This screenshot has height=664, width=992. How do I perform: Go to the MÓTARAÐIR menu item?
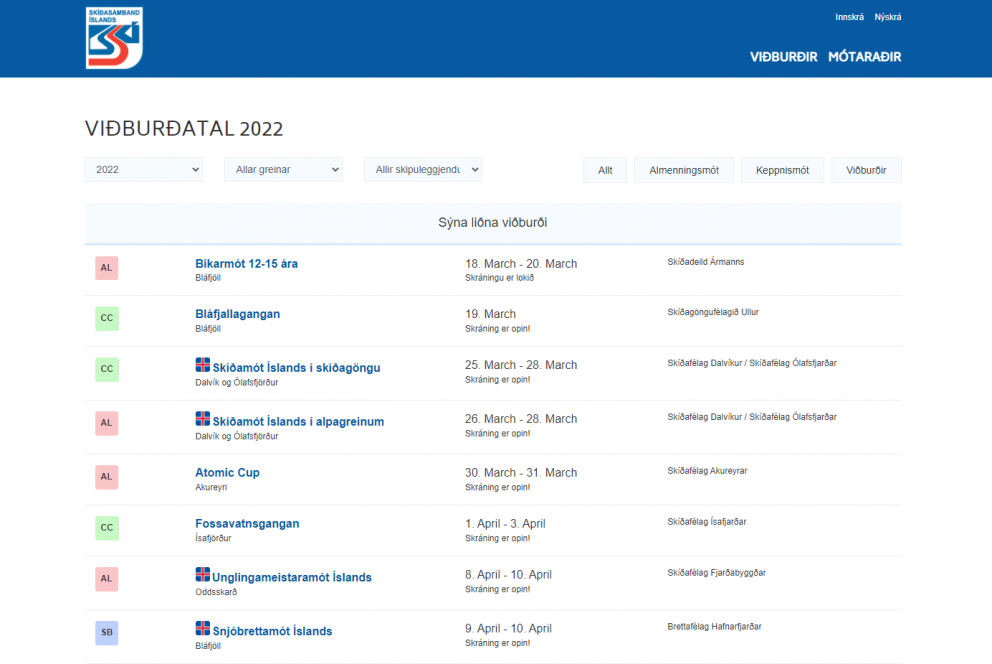coord(864,57)
